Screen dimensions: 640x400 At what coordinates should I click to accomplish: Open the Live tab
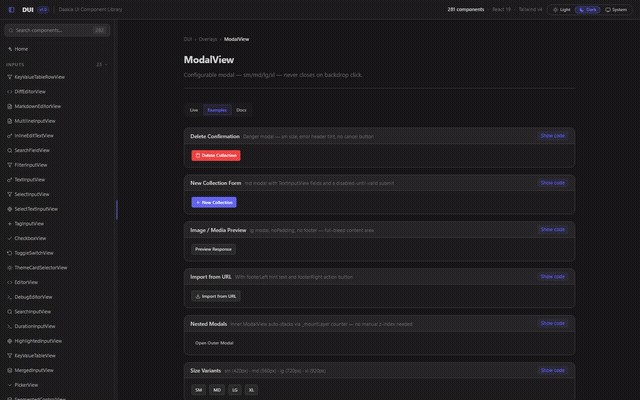coord(194,110)
